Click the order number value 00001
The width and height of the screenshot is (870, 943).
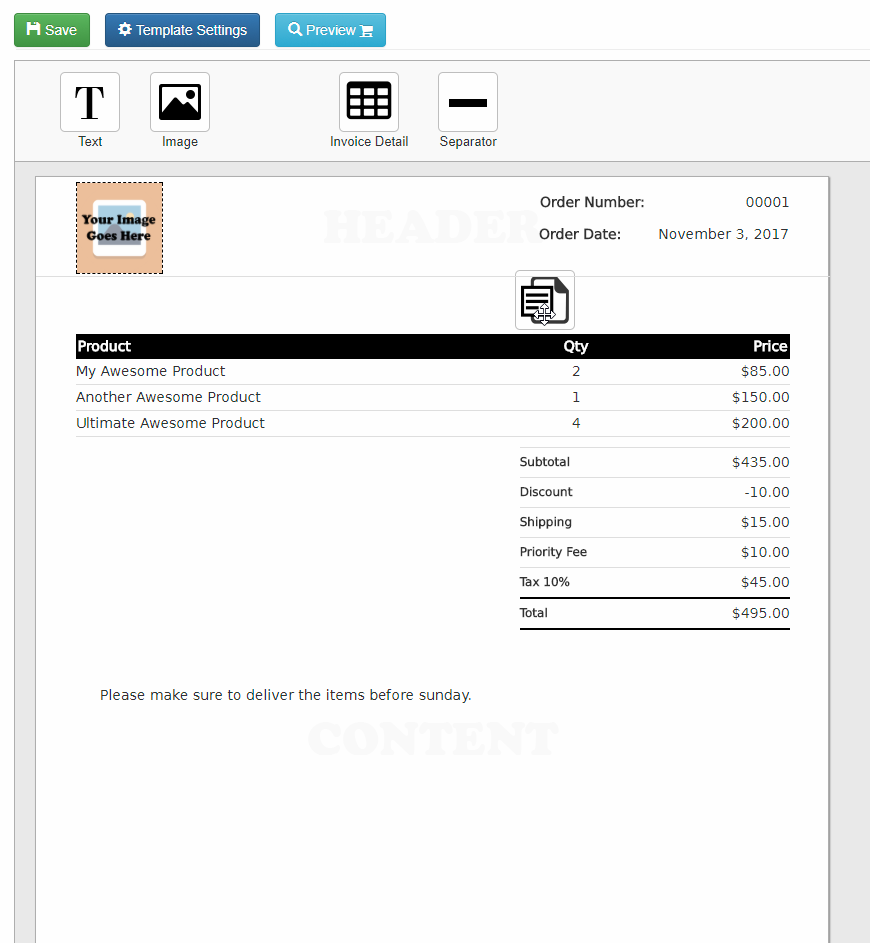coord(767,202)
